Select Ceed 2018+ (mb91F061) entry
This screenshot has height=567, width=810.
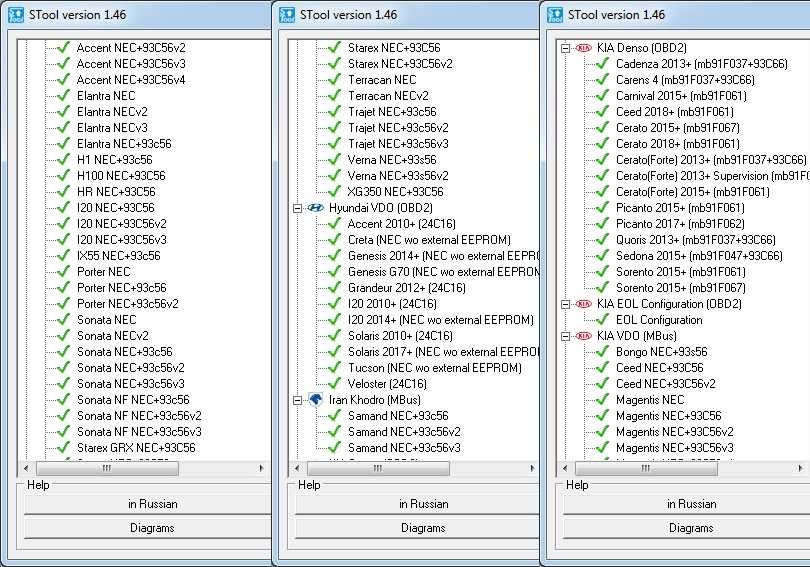tap(674, 112)
